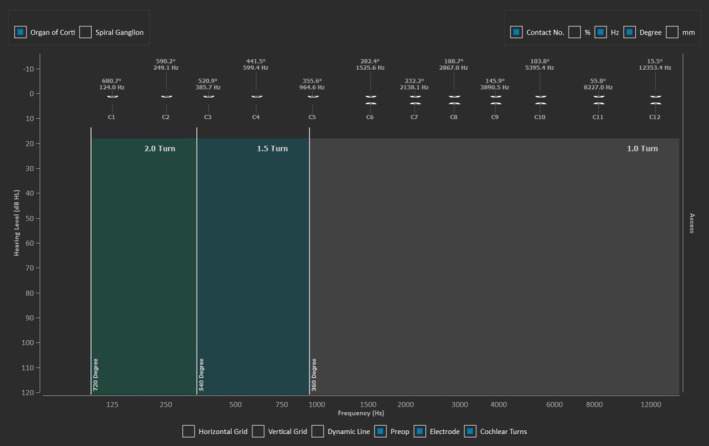Select the C12 electrode contact marker

tap(656, 100)
